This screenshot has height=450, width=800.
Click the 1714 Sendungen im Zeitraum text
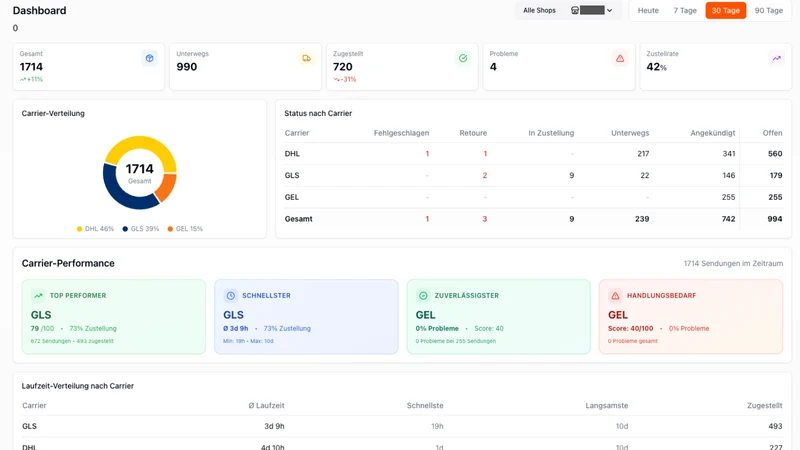coord(733,264)
